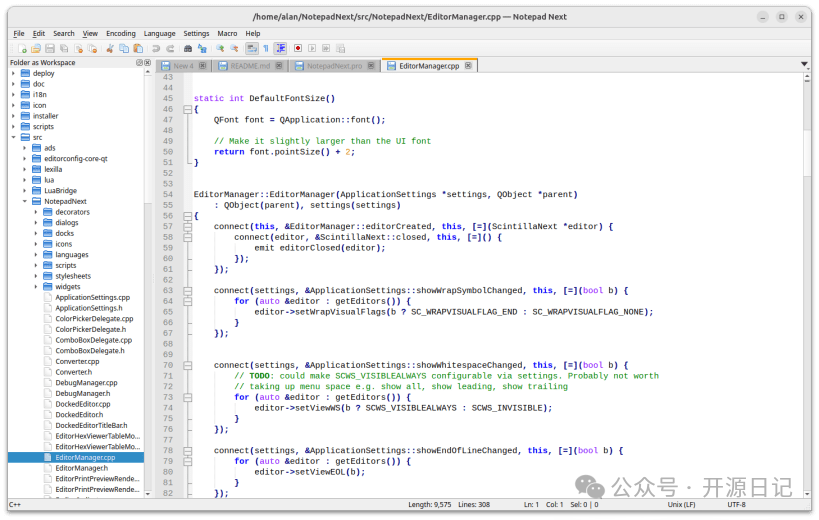
Task: Click Unix (LF) in status bar
Action: pos(682,504)
